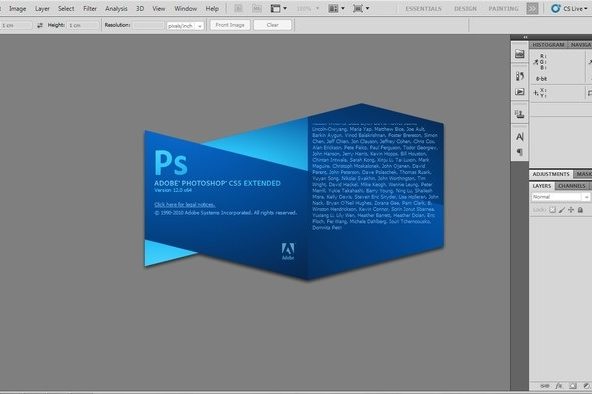Open the Character panel icon

[x=520, y=137]
